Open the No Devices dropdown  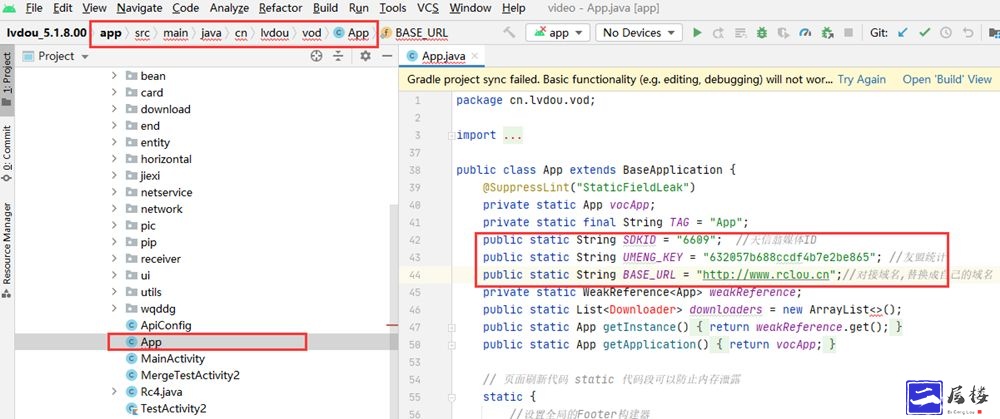[x=638, y=33]
